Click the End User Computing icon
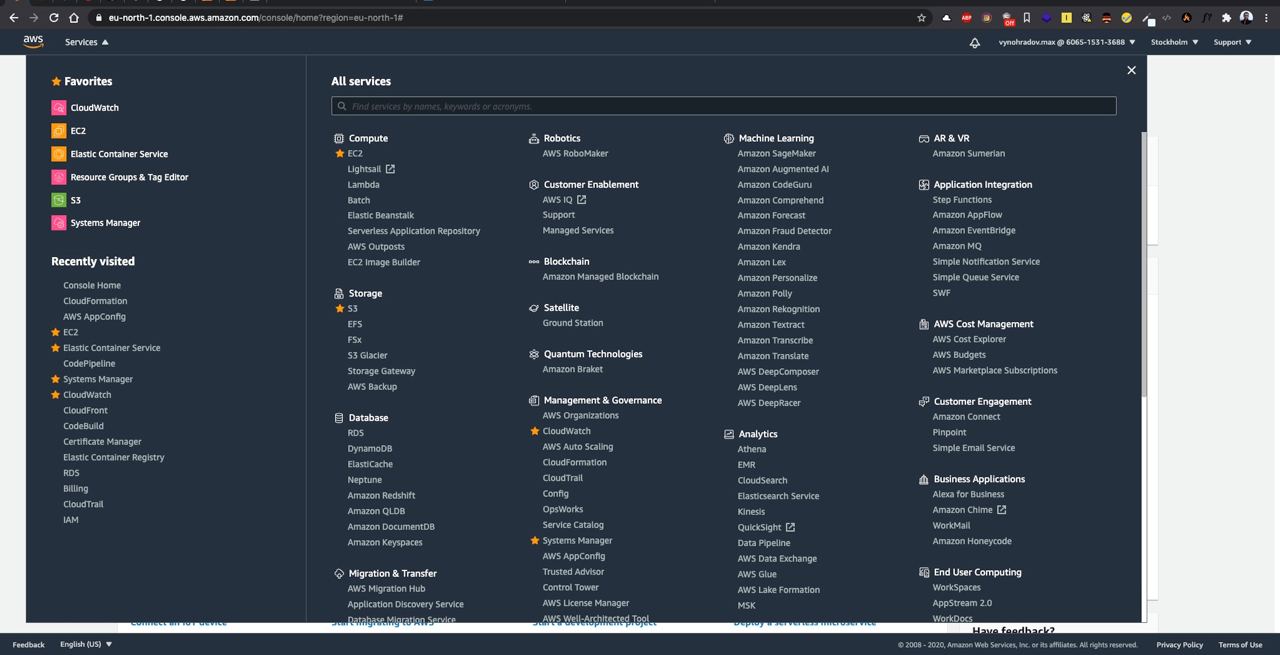This screenshot has width=1280, height=655. coord(924,573)
